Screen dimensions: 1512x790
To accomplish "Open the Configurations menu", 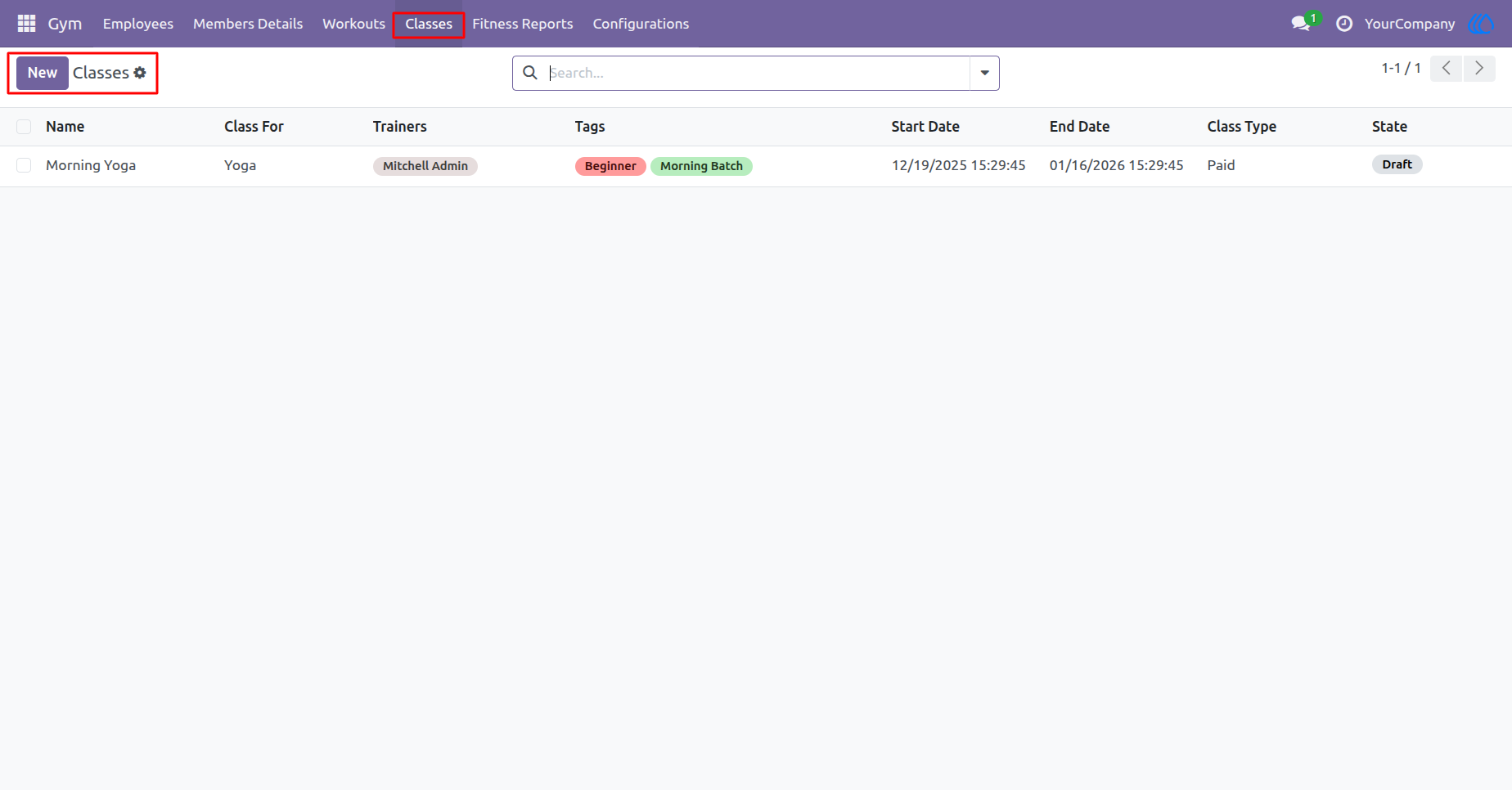I will [x=641, y=24].
